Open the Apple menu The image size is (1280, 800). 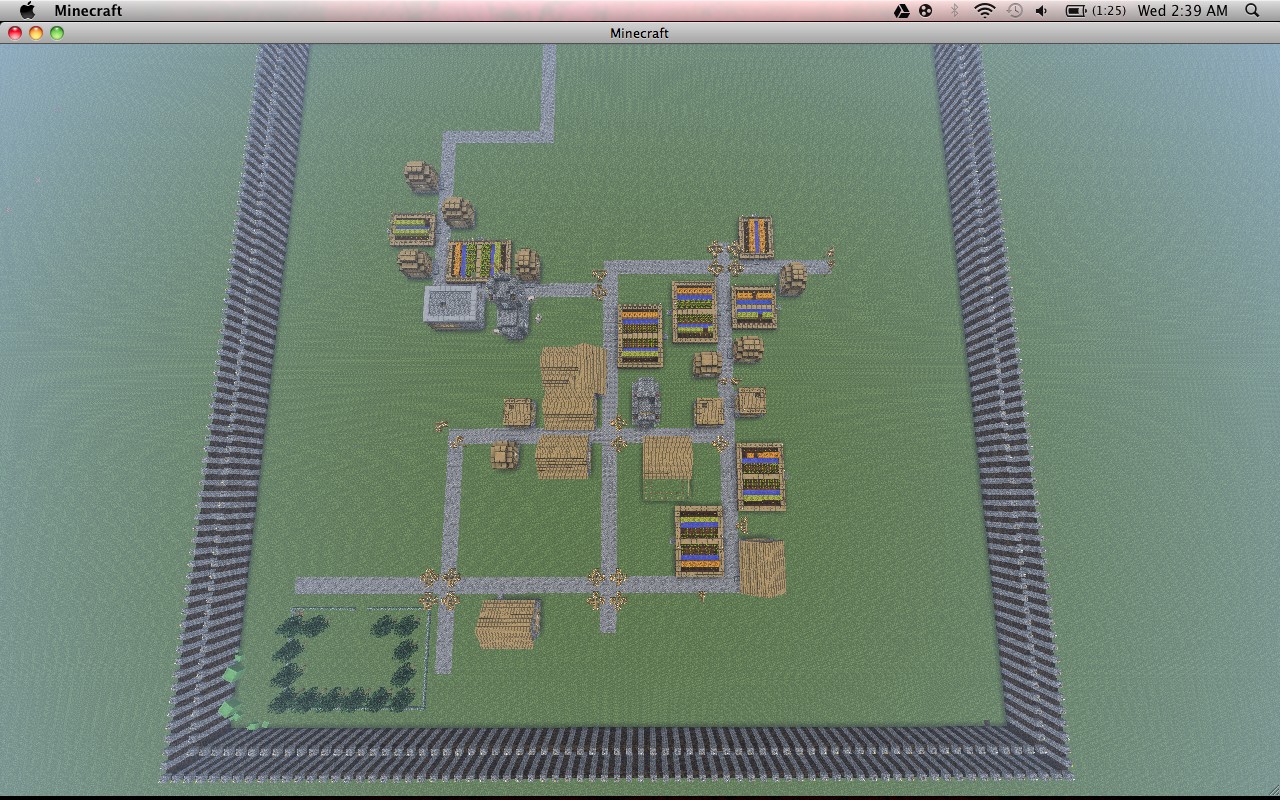[x=27, y=11]
